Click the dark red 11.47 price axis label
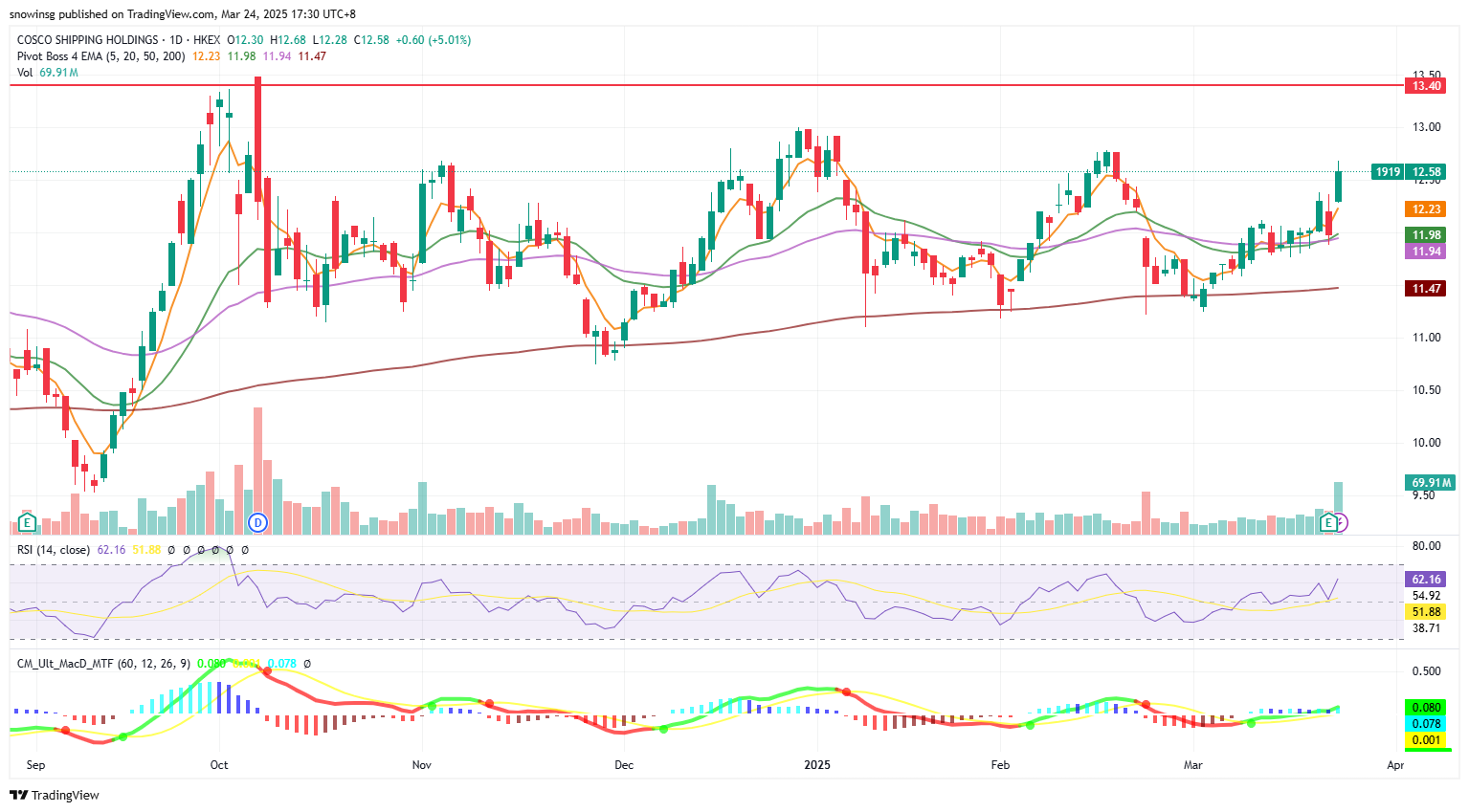 pos(1426,289)
